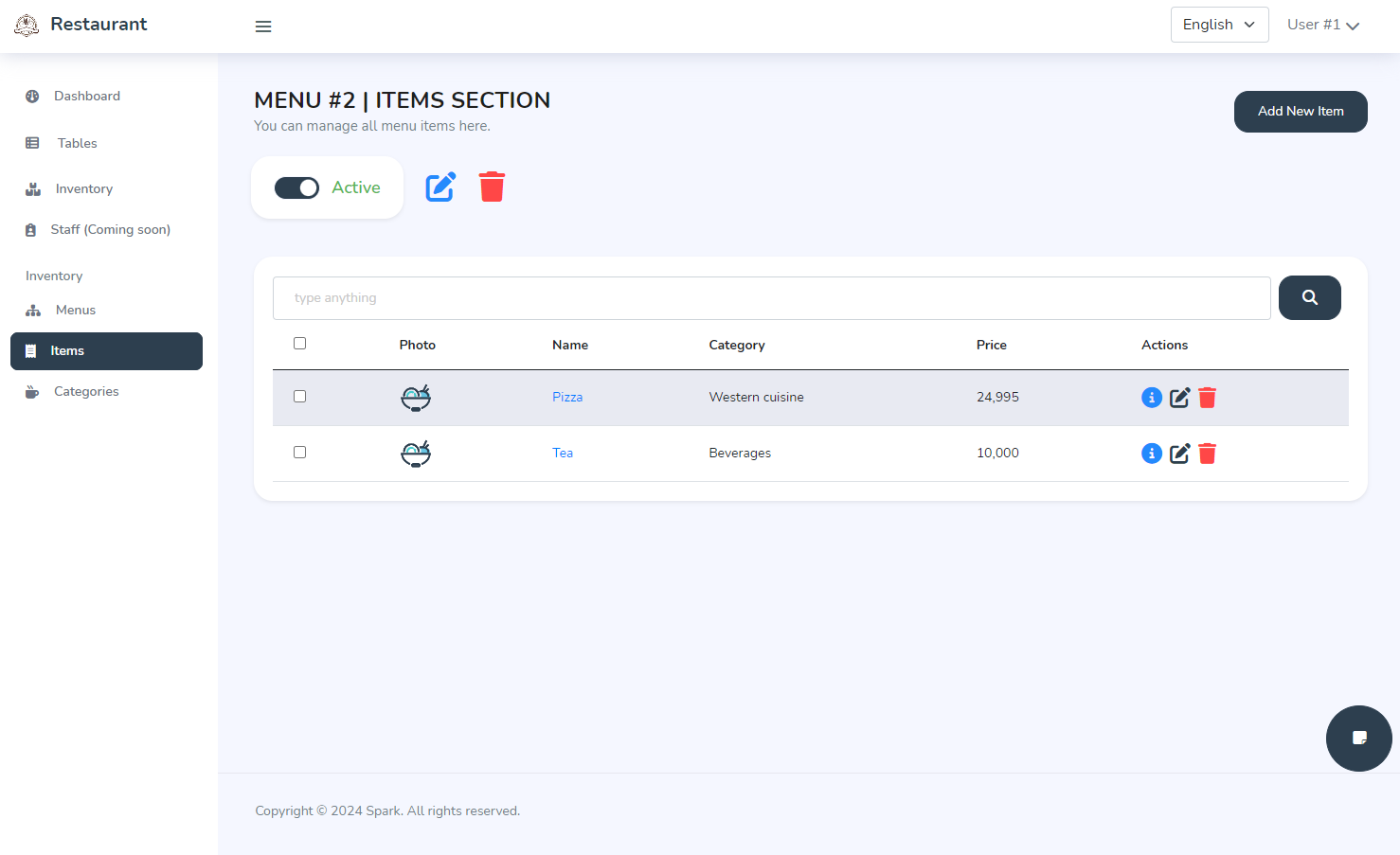Click the red delete menu trash icon
This screenshot has height=855, width=1400.
[x=492, y=187]
